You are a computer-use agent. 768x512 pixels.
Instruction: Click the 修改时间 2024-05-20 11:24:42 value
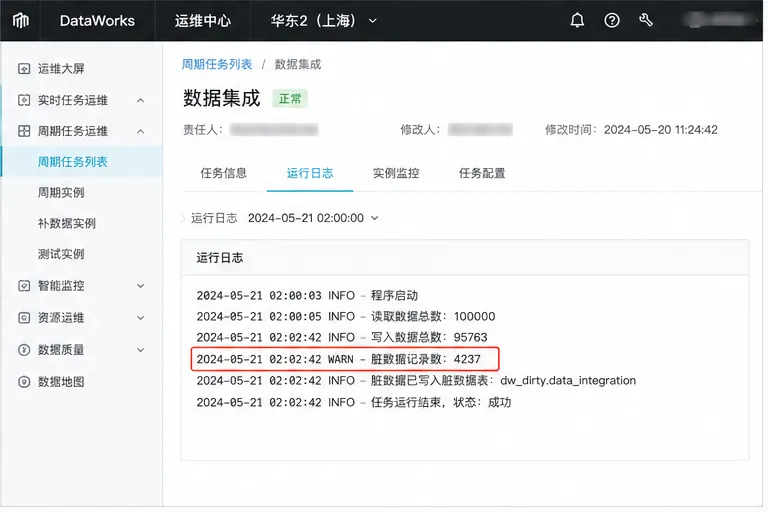tap(660, 130)
